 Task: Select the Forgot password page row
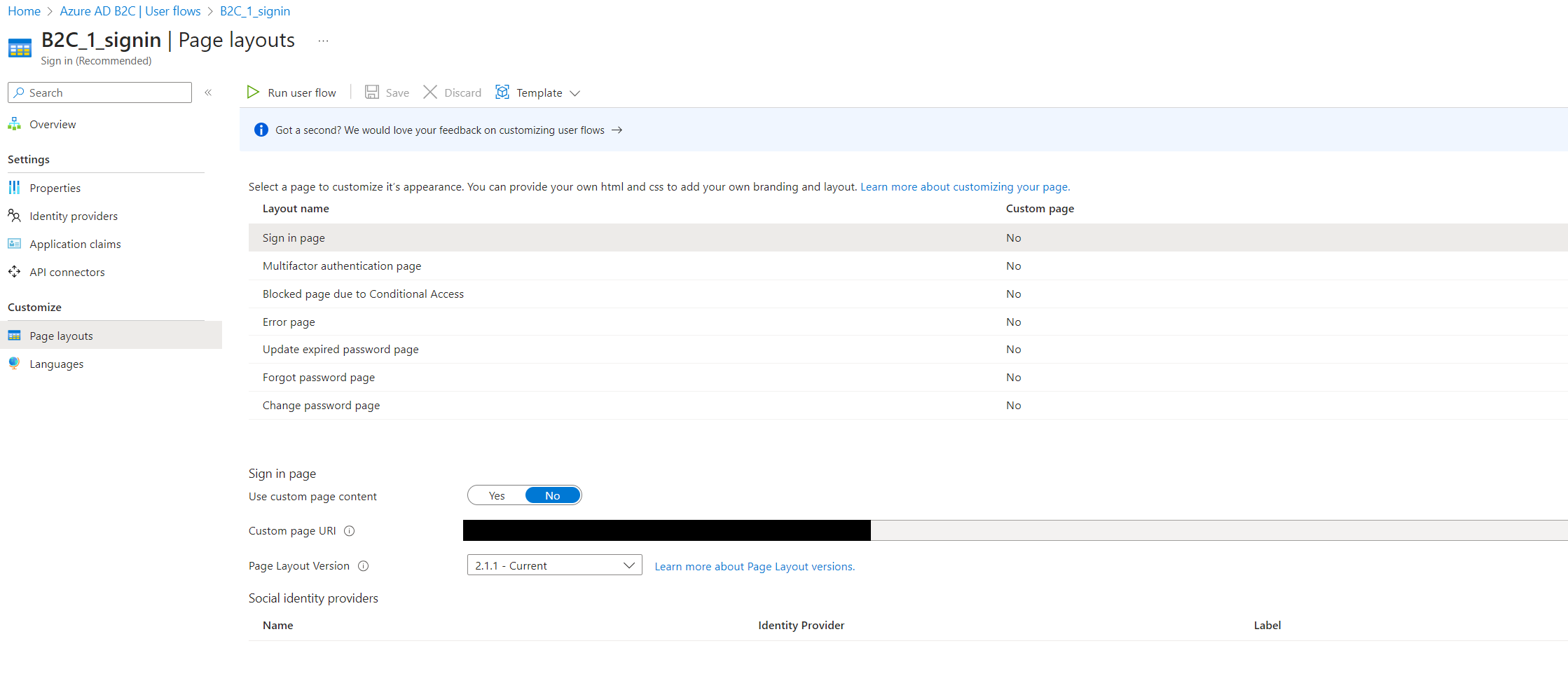click(908, 377)
